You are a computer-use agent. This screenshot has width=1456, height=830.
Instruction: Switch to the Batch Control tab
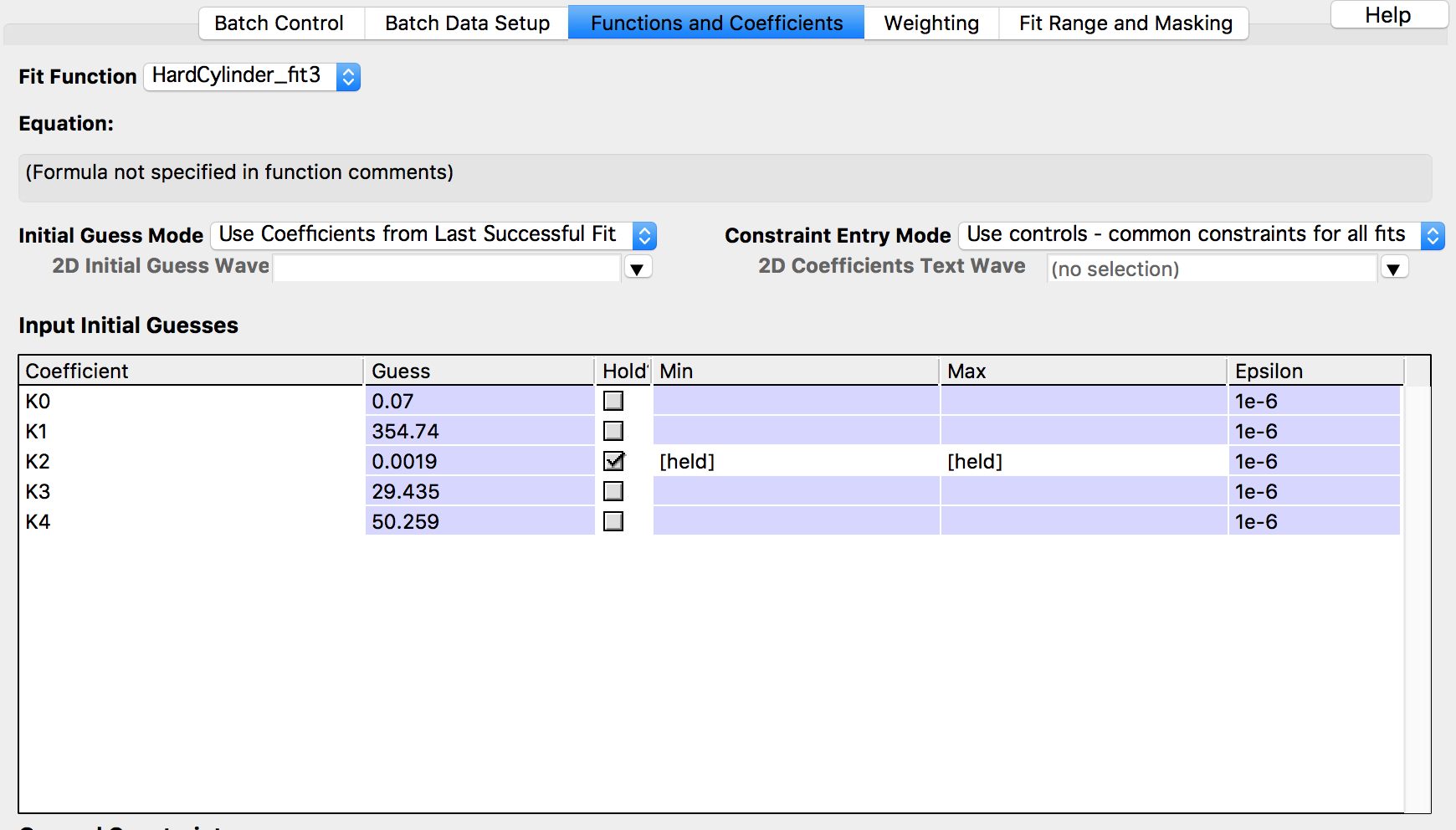tap(282, 23)
